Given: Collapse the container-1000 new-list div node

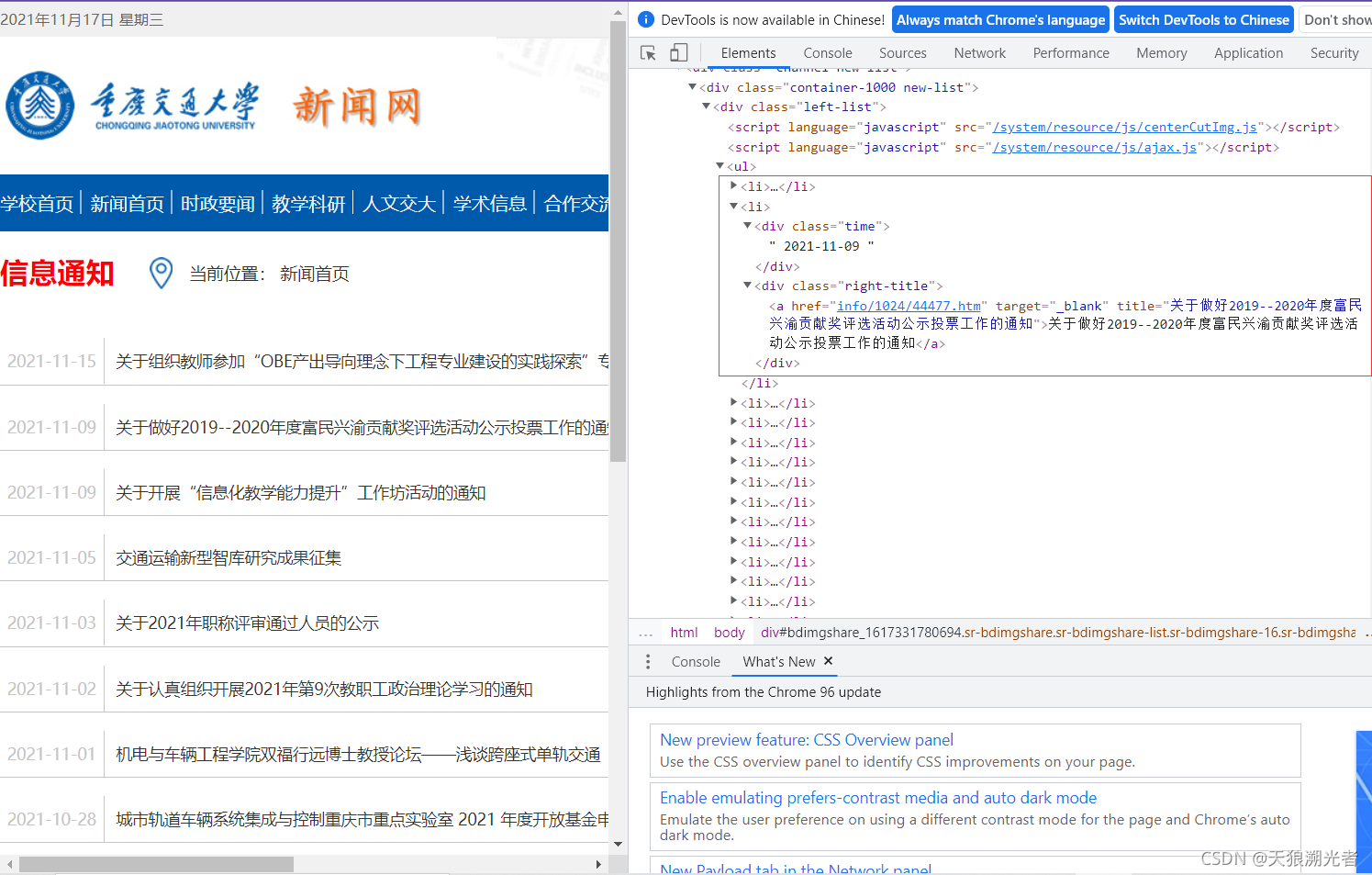Looking at the screenshot, I should click(692, 87).
